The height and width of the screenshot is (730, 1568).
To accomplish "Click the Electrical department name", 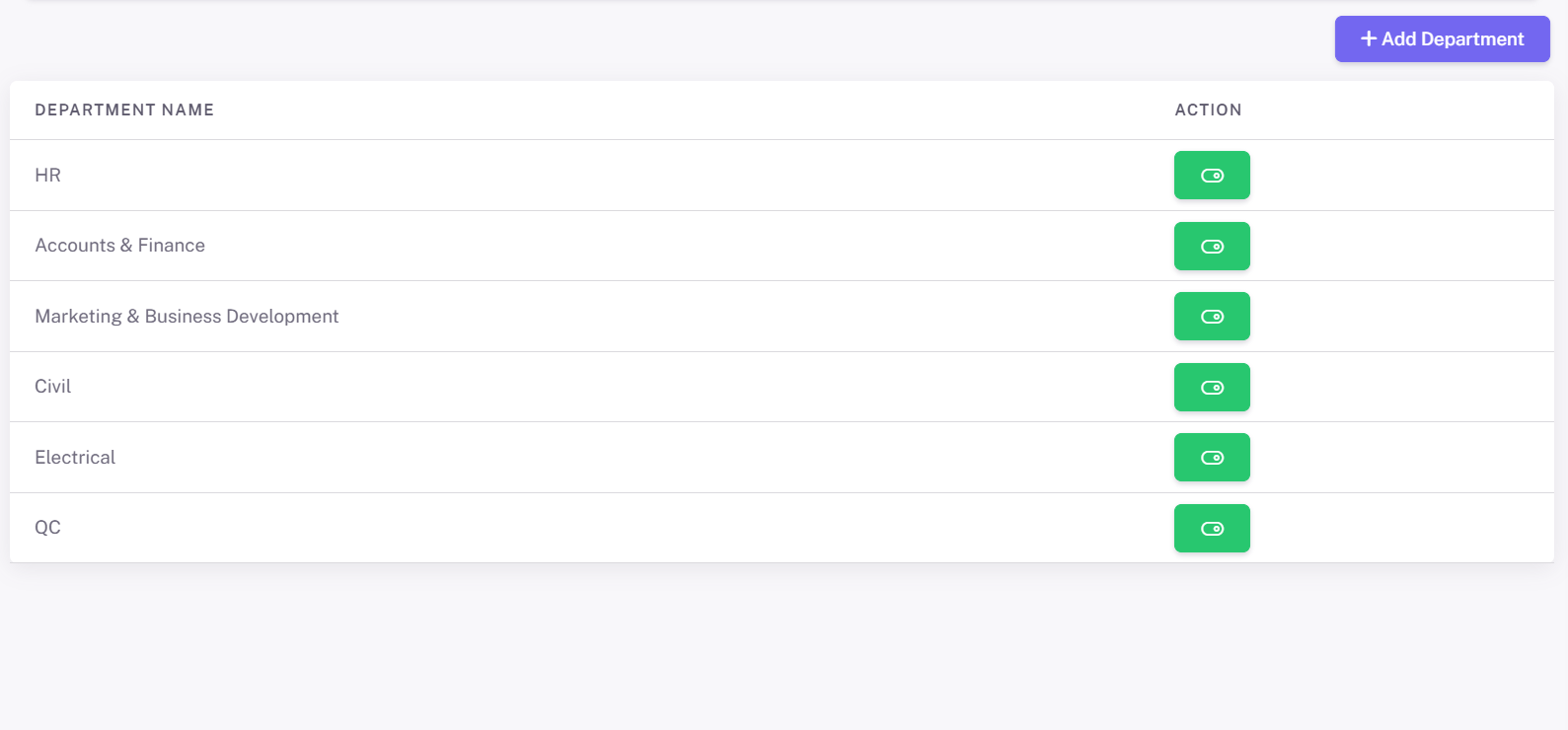I will pyautogui.click(x=75, y=458).
